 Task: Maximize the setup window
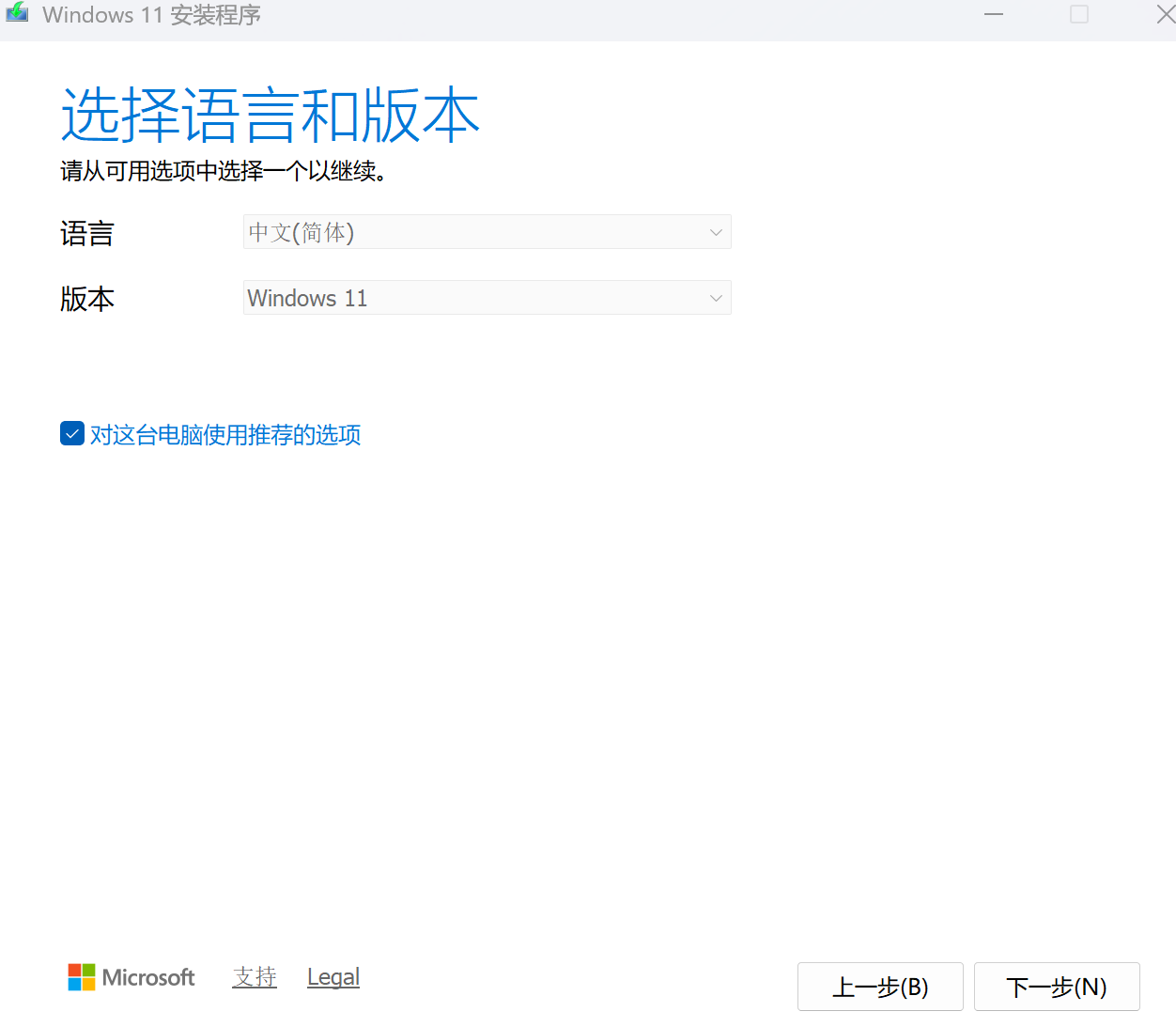tap(1079, 14)
